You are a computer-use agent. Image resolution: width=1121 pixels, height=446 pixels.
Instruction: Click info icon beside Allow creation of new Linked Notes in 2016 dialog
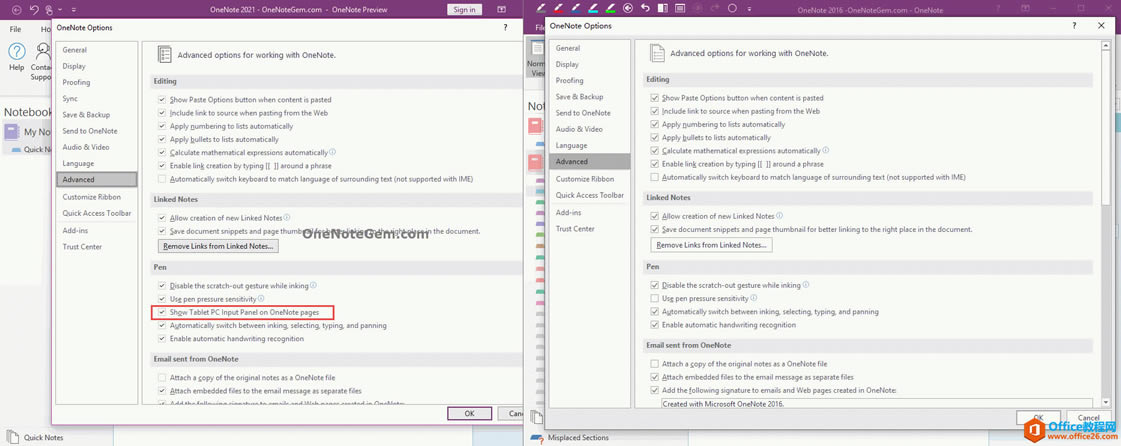coord(779,215)
